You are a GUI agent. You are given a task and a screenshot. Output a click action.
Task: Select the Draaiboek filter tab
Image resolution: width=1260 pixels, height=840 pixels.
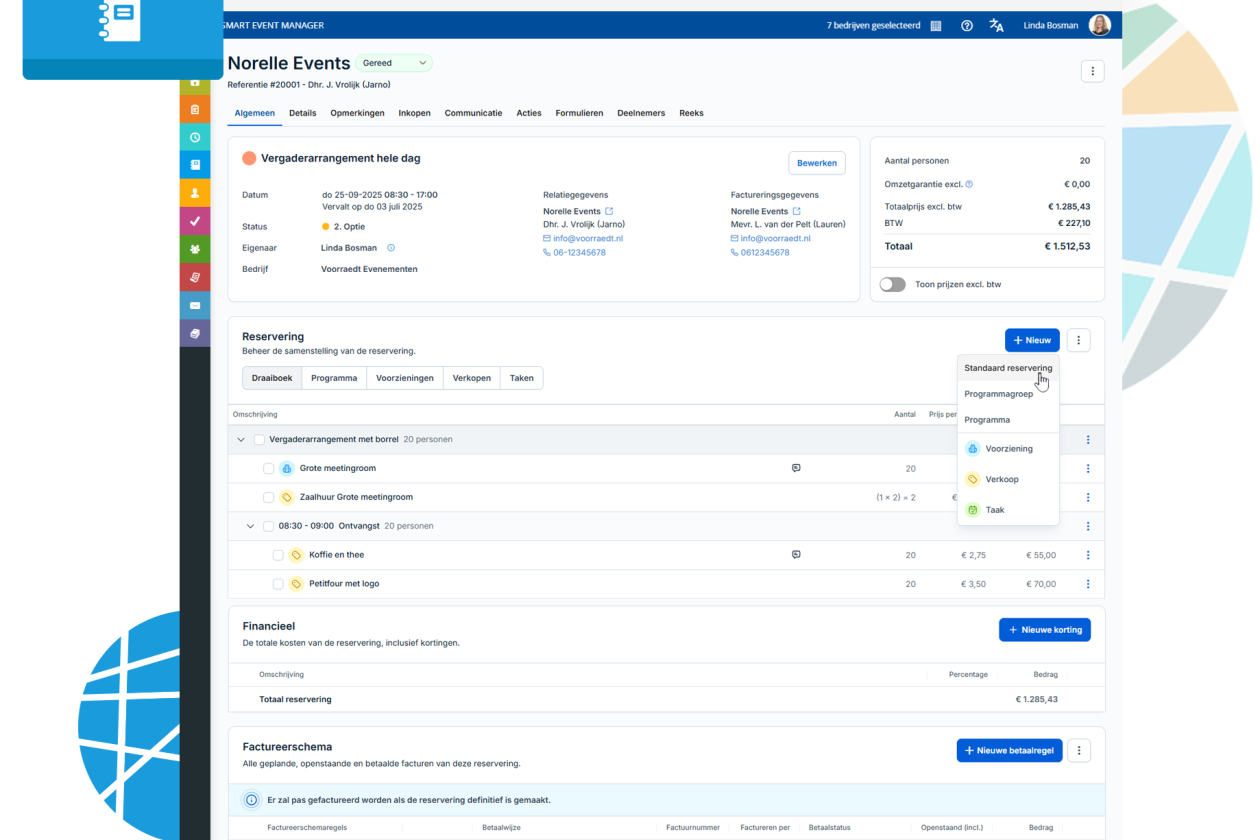(x=271, y=377)
